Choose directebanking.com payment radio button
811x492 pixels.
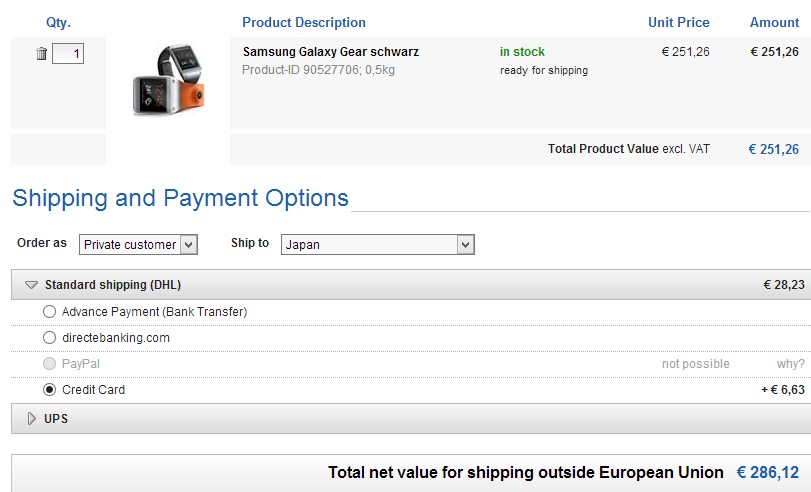50,338
